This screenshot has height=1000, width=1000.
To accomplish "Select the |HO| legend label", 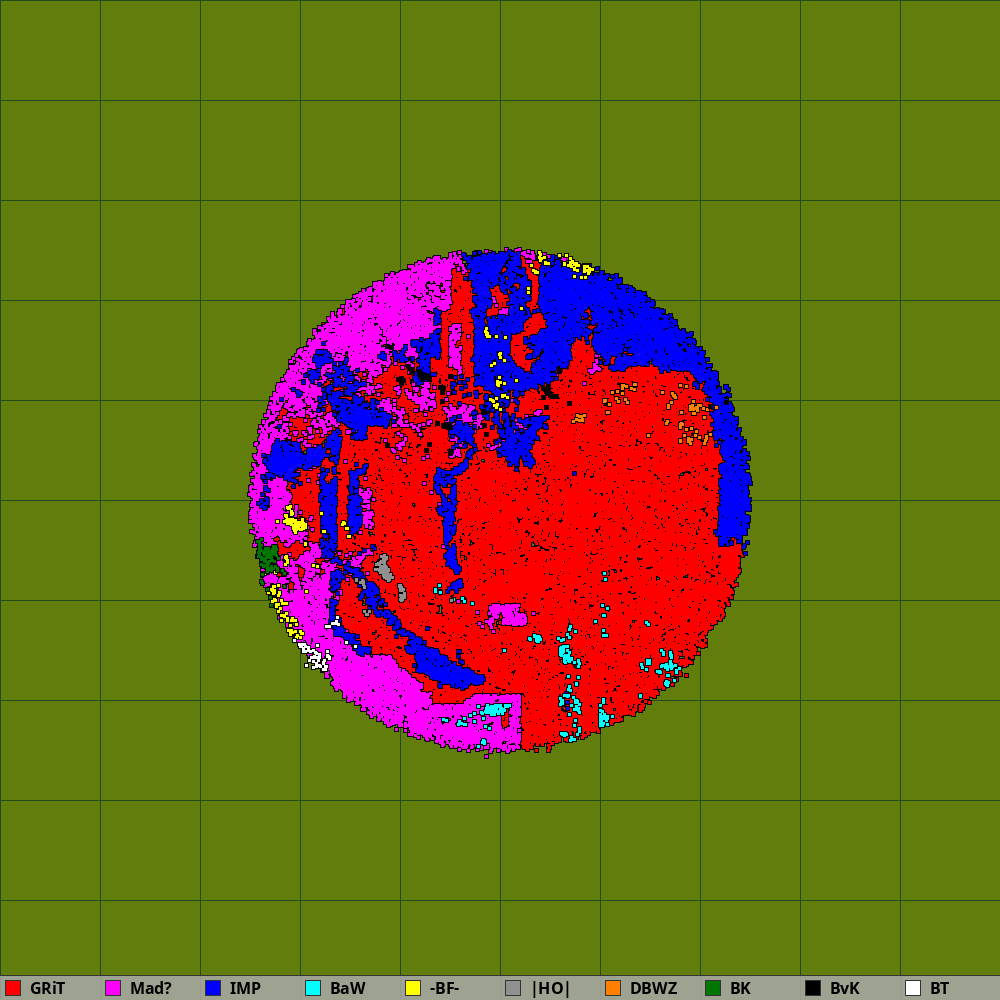I will click(x=550, y=988).
